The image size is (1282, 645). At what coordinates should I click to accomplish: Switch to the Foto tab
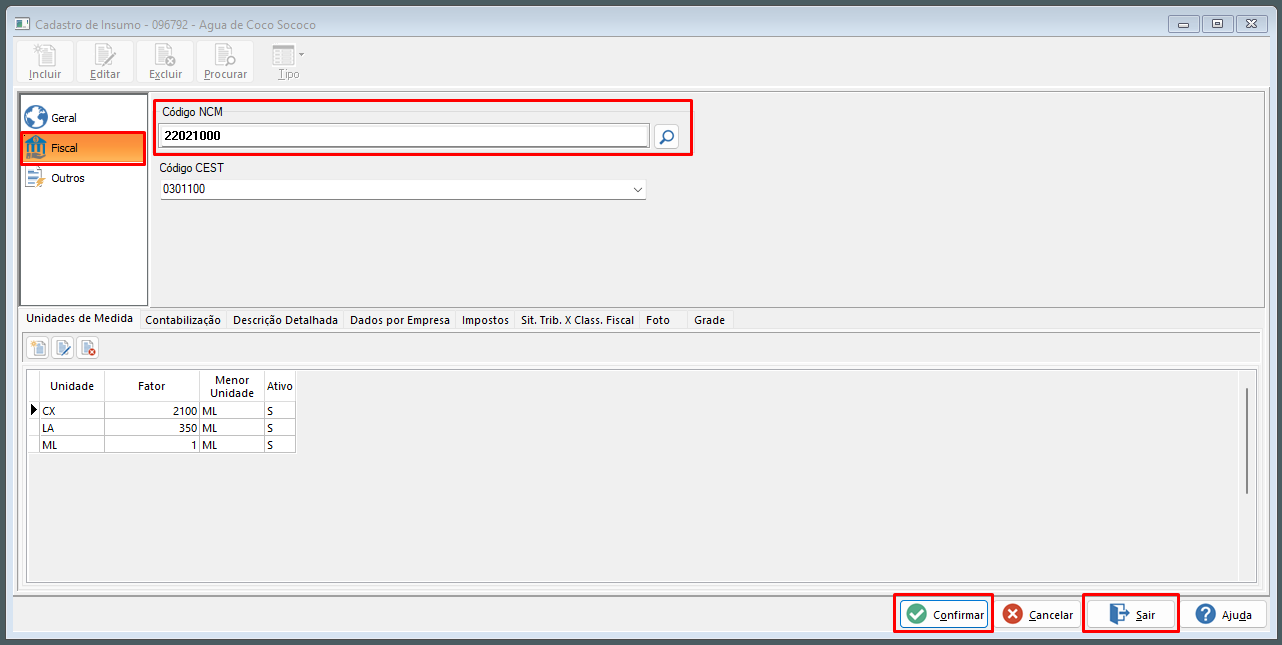[x=658, y=320]
